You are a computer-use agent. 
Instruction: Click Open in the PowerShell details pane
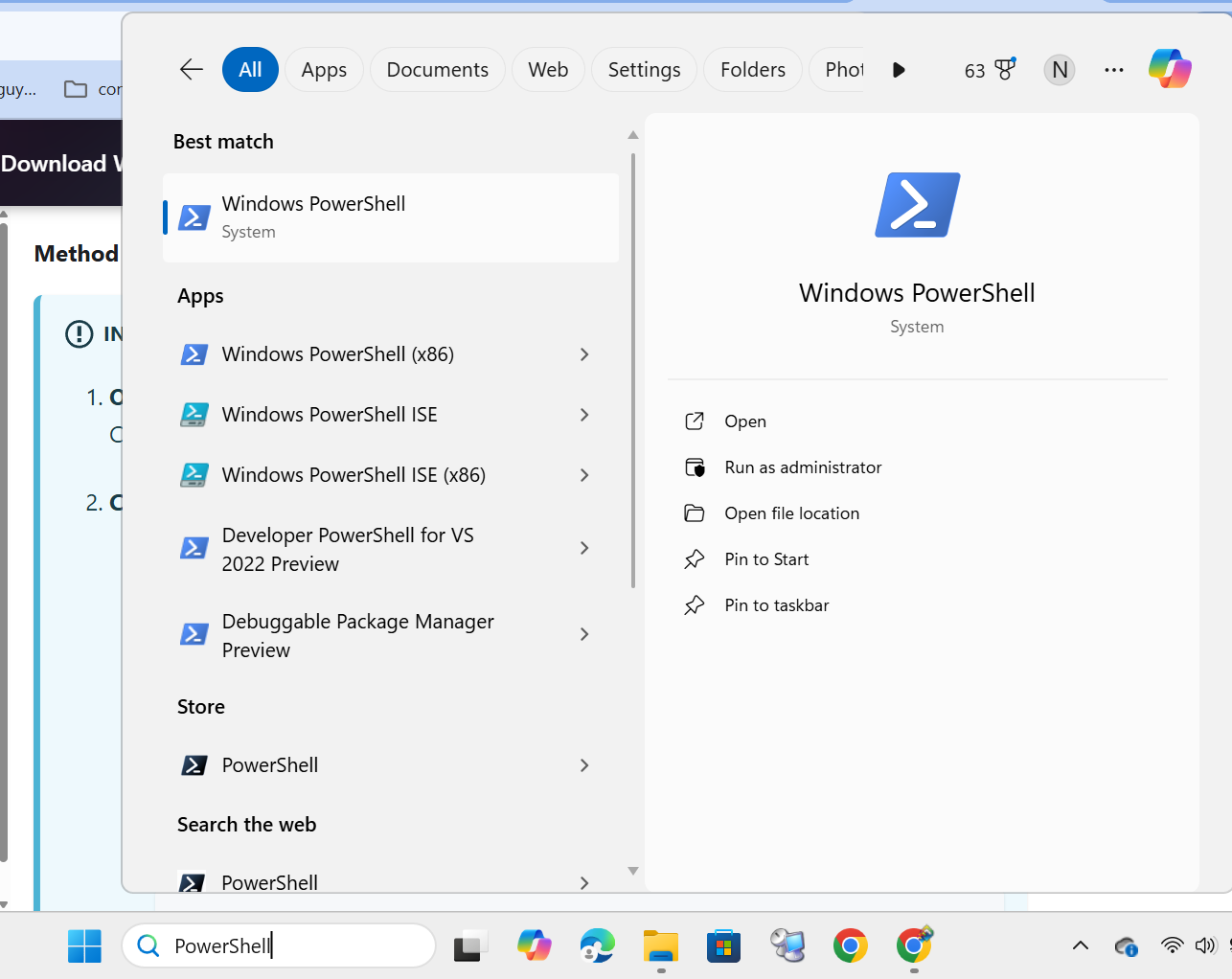pyautogui.click(x=744, y=421)
